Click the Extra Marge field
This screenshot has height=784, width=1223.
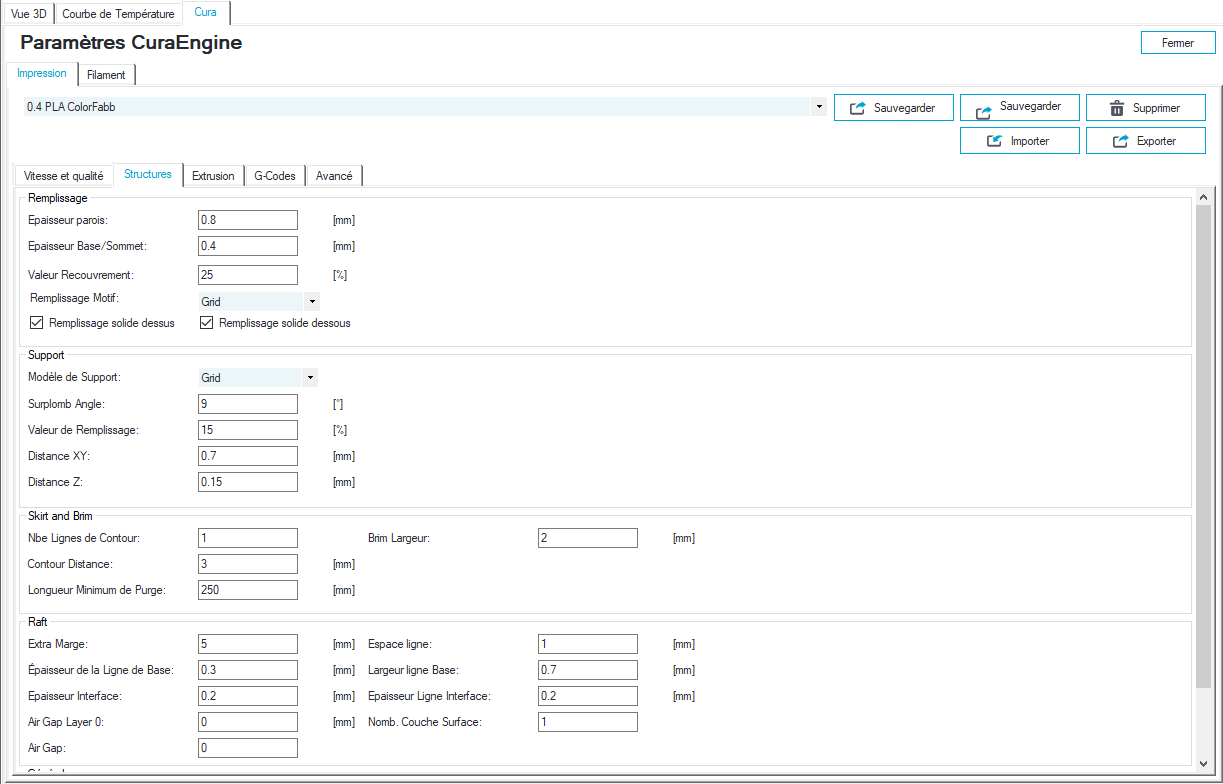[x=248, y=644]
